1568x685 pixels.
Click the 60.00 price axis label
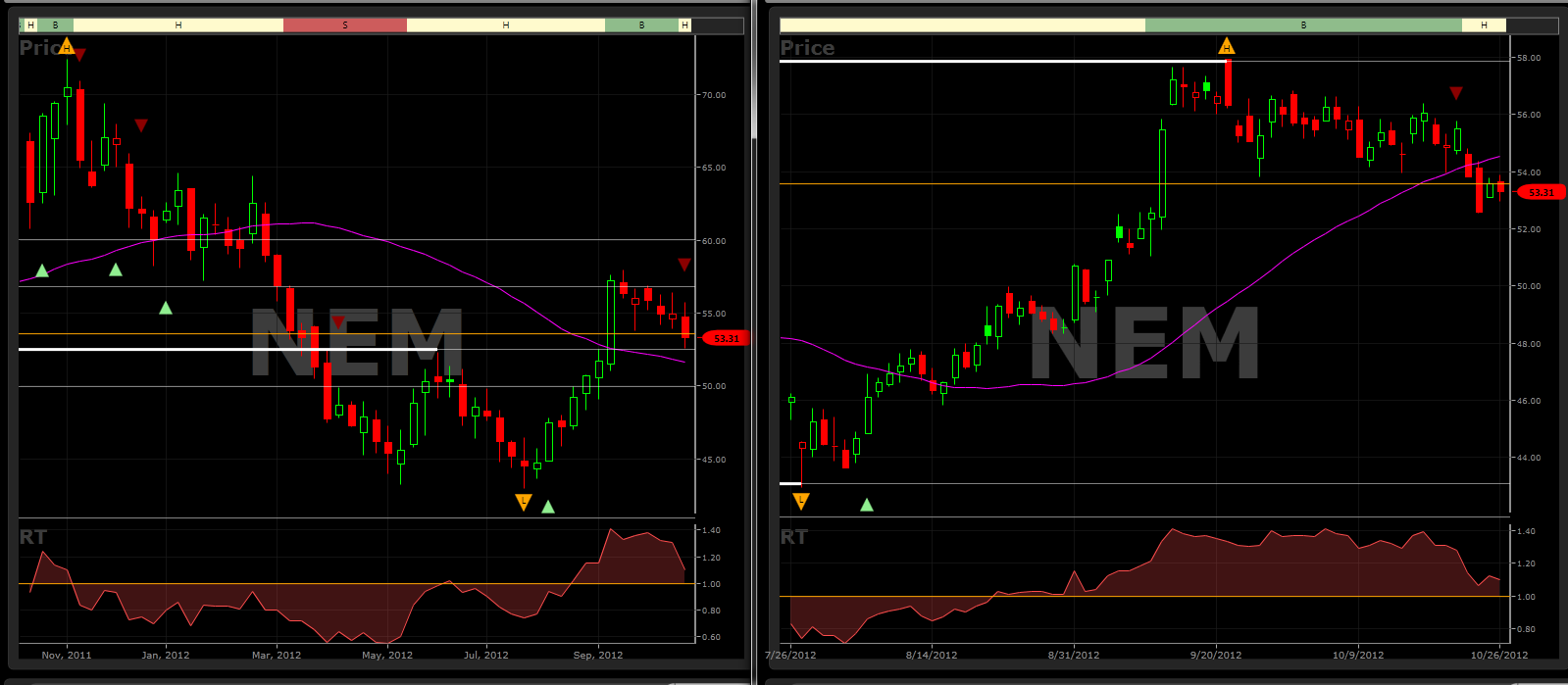coord(713,241)
